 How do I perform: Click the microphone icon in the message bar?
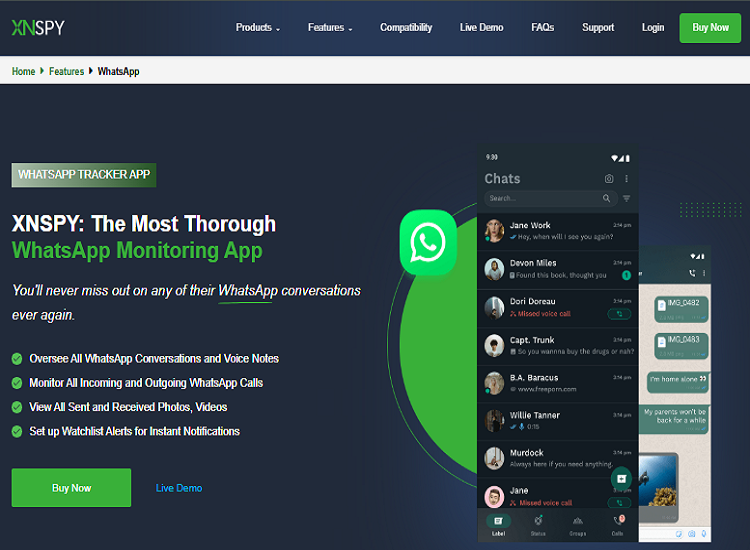click(704, 534)
